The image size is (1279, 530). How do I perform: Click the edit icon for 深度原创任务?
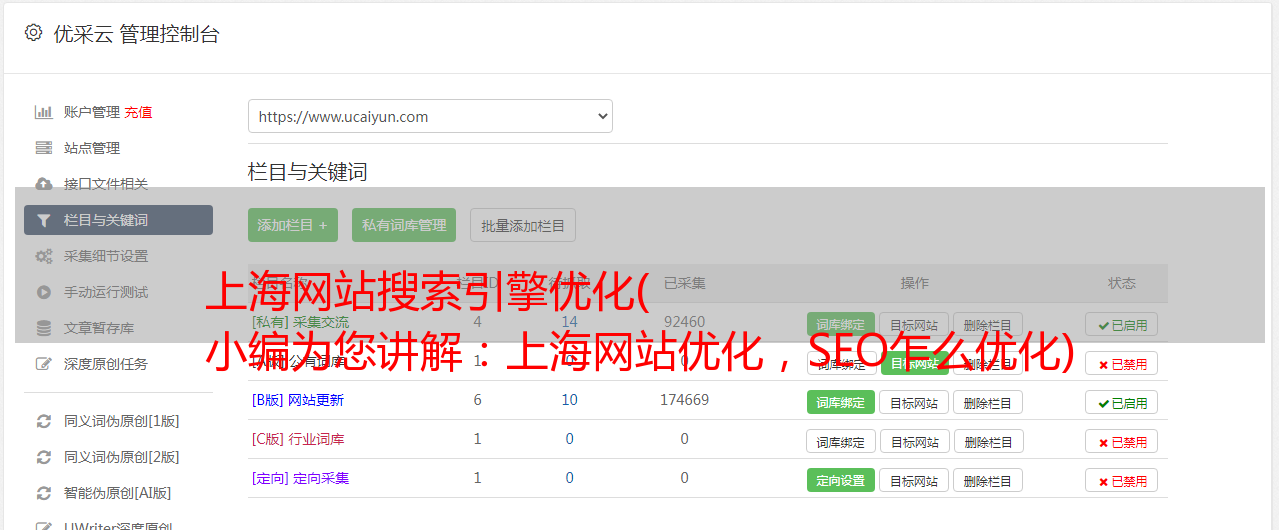[x=44, y=364]
